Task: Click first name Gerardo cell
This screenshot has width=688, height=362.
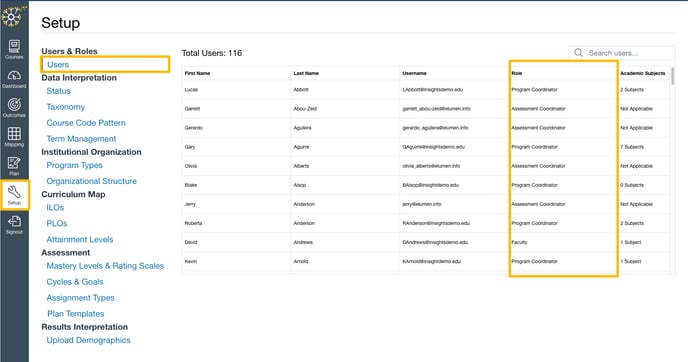Action: click(x=194, y=128)
